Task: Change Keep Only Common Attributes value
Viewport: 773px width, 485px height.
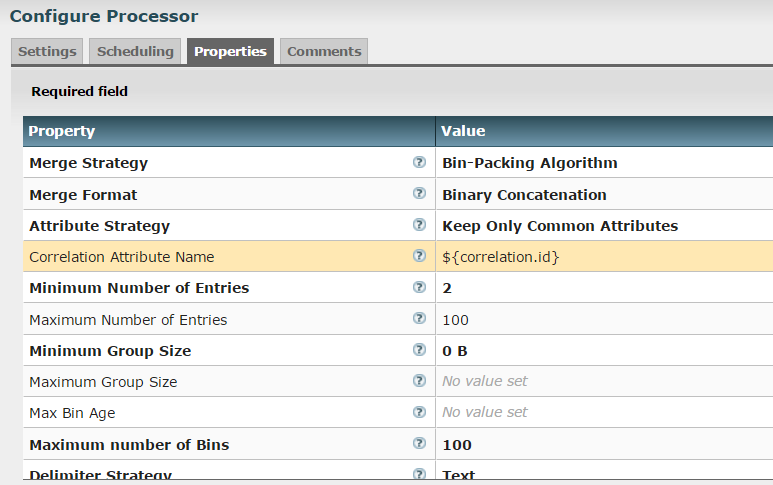Action: point(560,226)
